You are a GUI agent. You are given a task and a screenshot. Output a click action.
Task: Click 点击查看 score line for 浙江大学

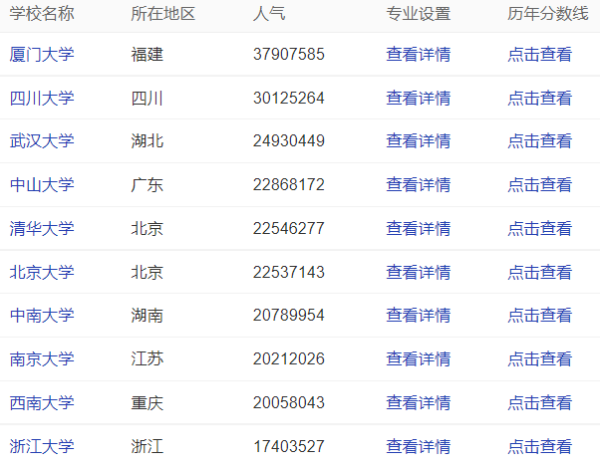coord(540,447)
